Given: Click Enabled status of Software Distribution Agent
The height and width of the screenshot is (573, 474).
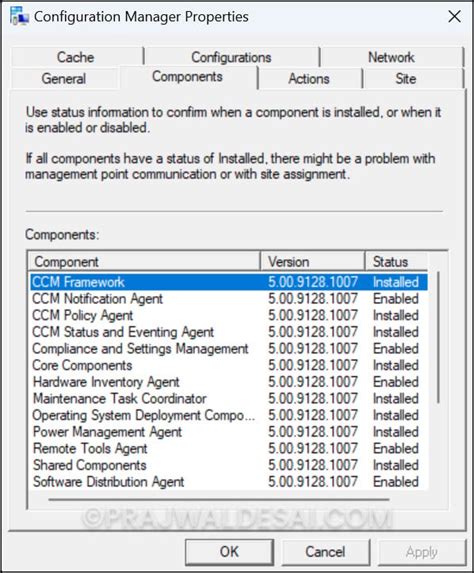Looking at the screenshot, I should pos(396,482).
